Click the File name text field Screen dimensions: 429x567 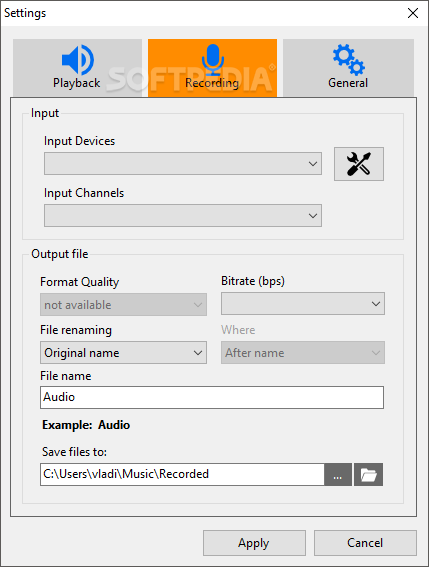click(x=212, y=397)
